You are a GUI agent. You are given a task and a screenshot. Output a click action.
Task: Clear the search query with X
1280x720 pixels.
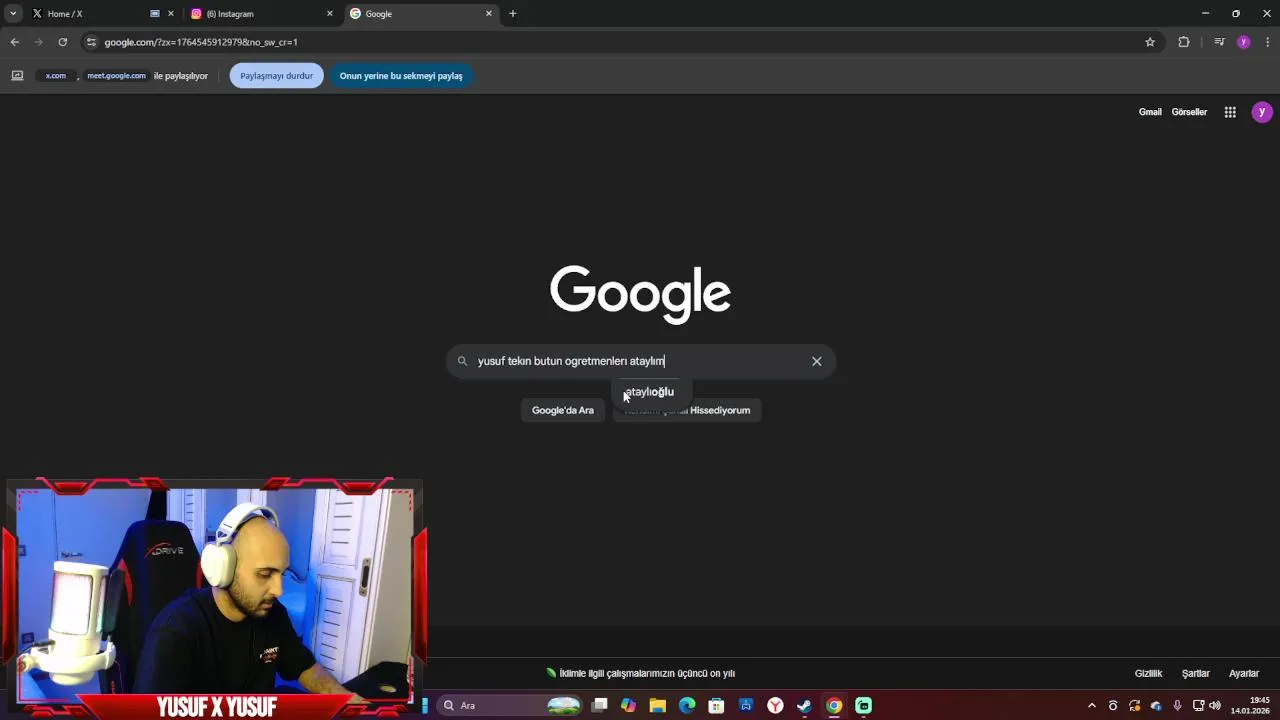click(817, 361)
